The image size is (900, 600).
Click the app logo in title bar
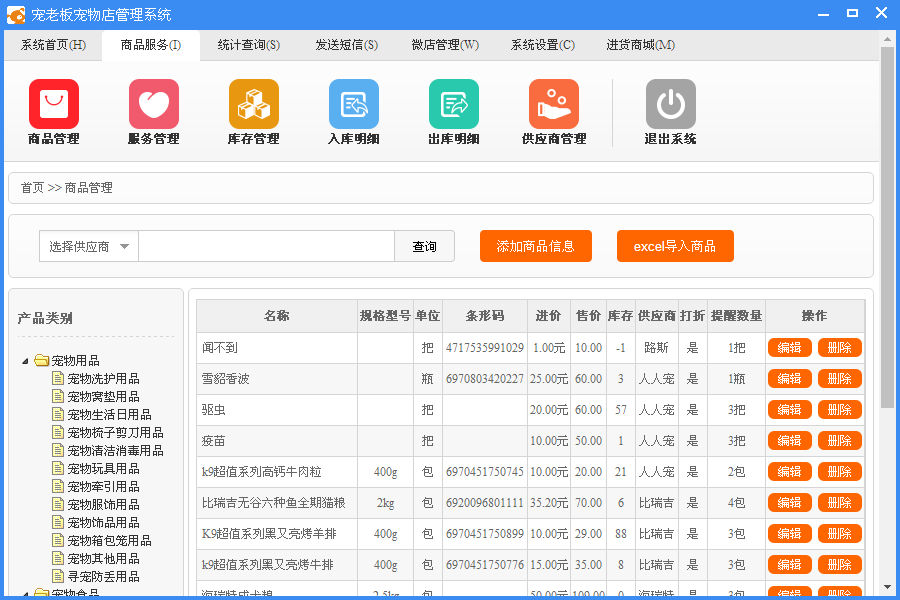click(16, 14)
